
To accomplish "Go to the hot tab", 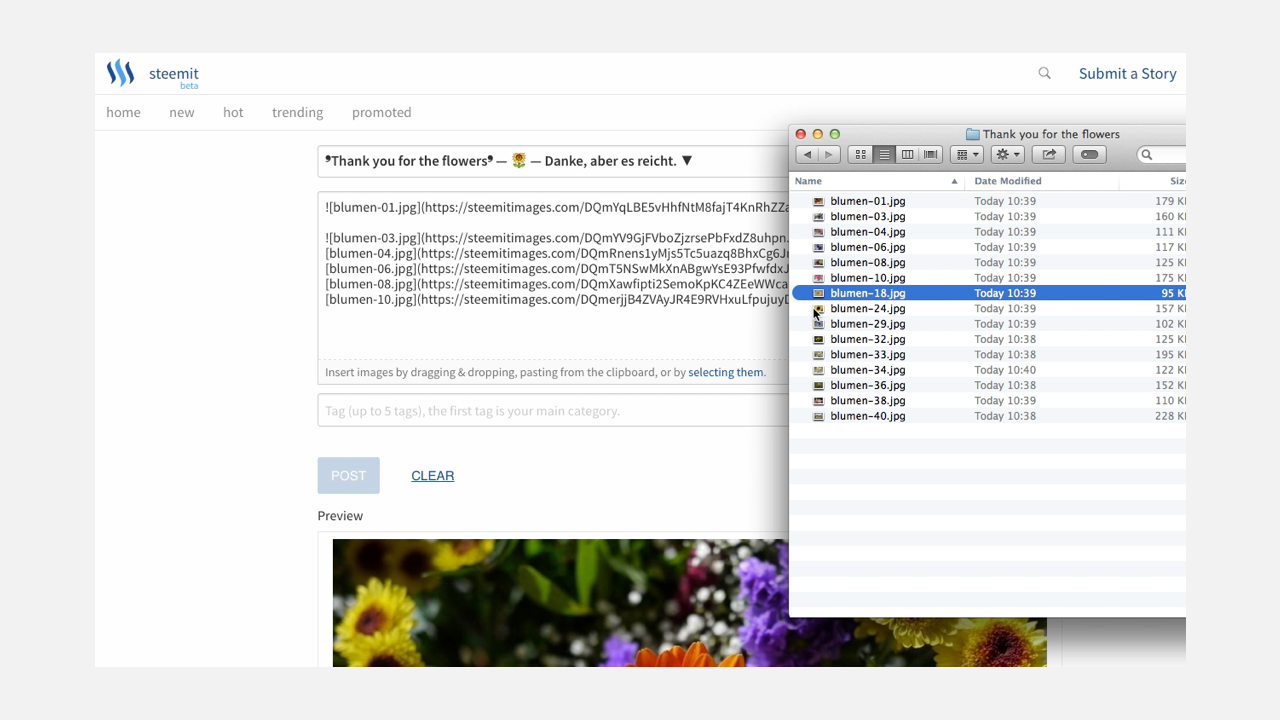I will (x=233, y=112).
